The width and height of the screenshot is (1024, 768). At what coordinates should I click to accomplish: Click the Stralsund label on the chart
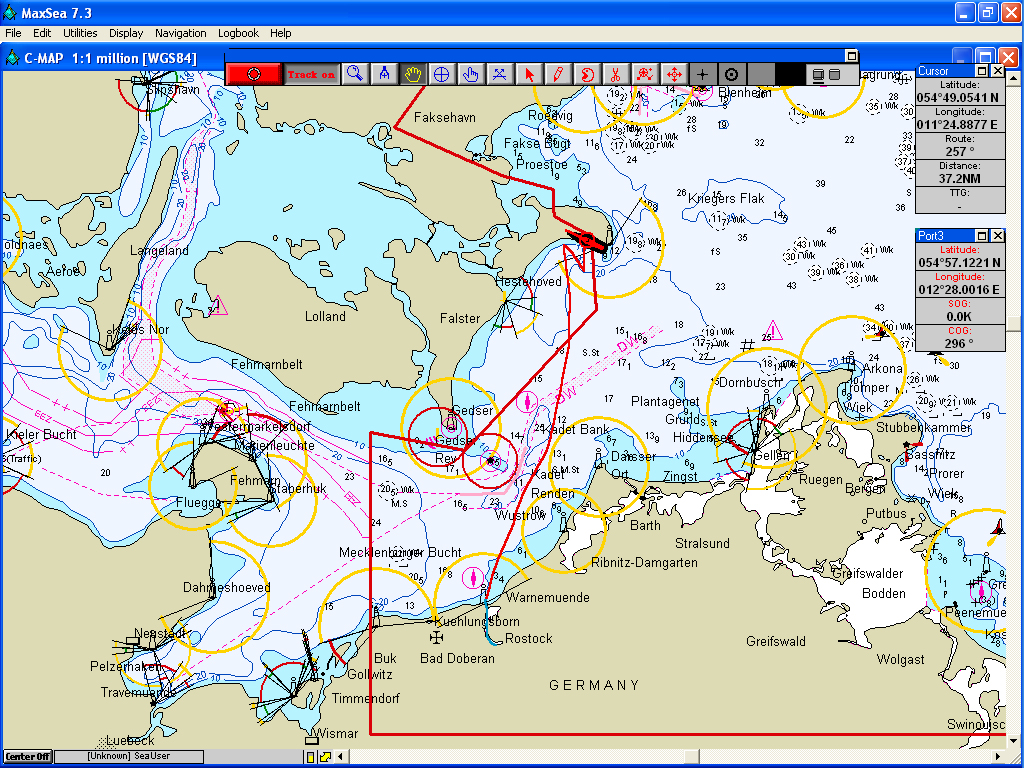[702, 543]
